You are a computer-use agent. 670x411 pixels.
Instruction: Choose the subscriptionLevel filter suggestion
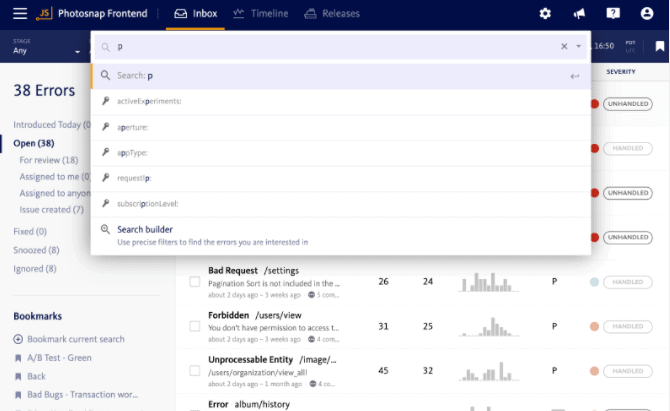pyautogui.click(x=147, y=203)
